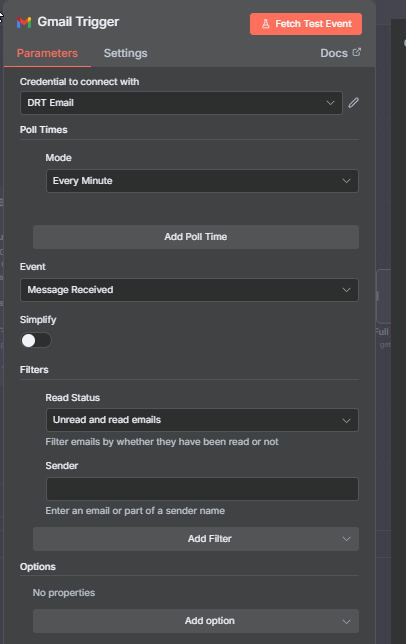
Task: Click the 'No properties' text under Options
Action: coord(64,593)
